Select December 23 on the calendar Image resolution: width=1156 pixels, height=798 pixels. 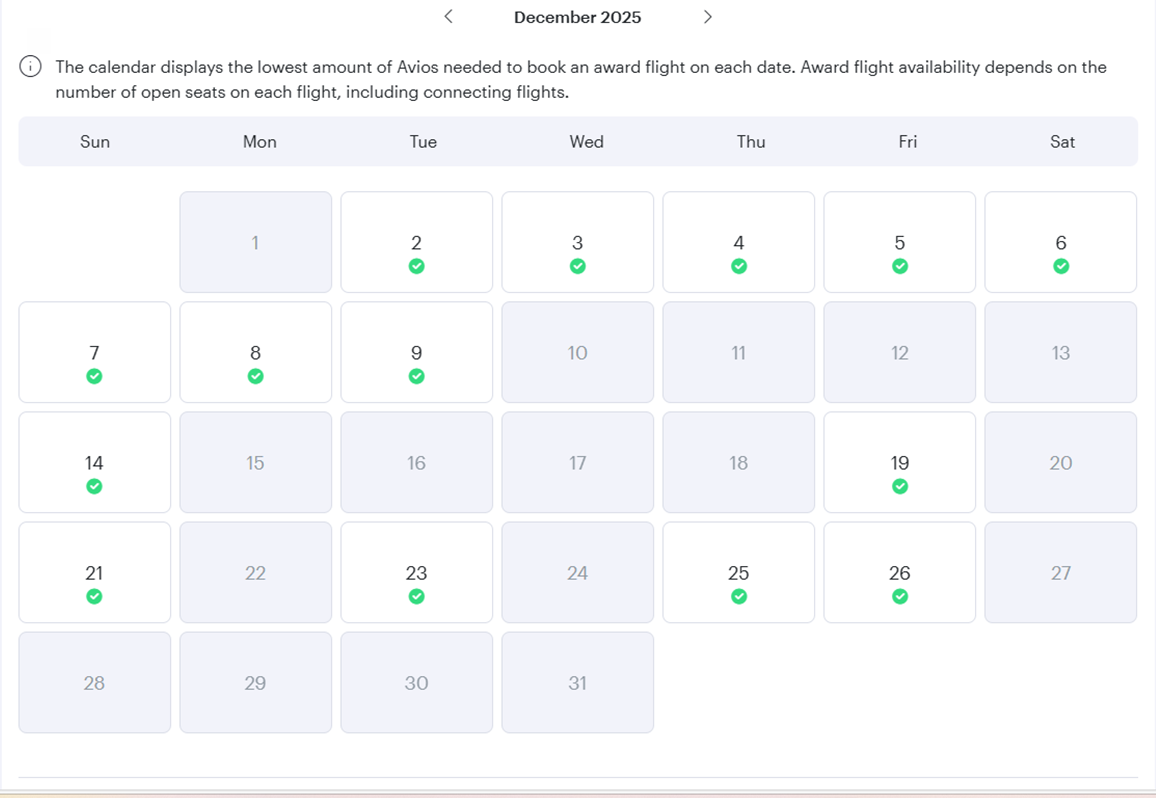(416, 572)
